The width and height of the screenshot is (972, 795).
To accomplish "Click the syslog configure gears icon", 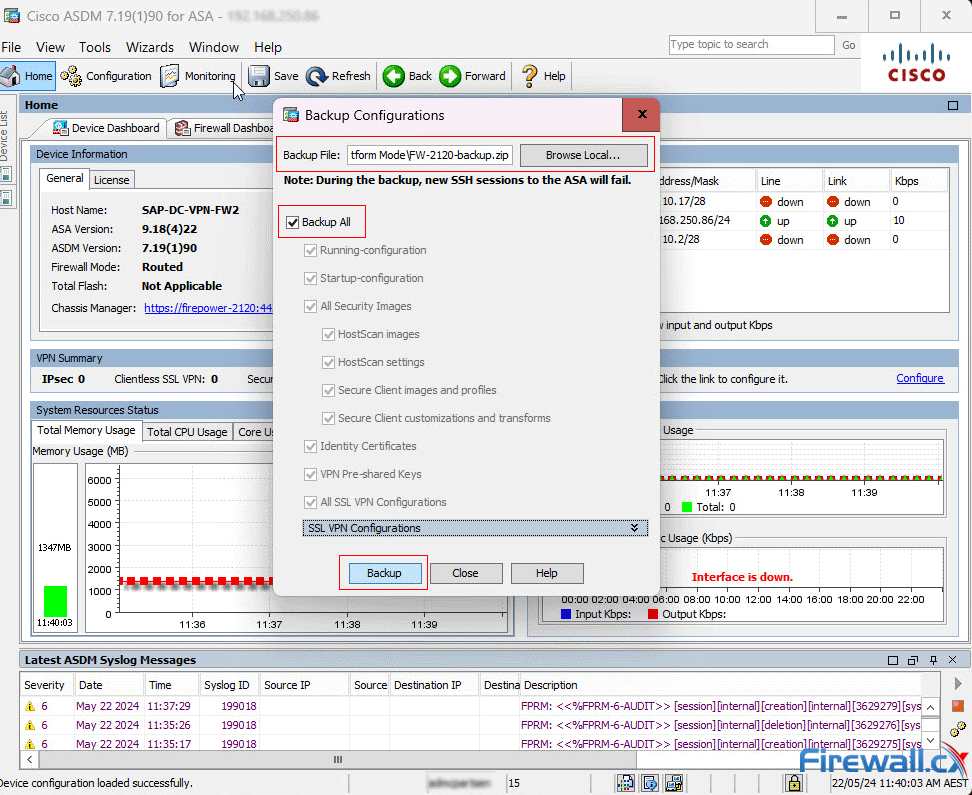I will click(x=958, y=728).
